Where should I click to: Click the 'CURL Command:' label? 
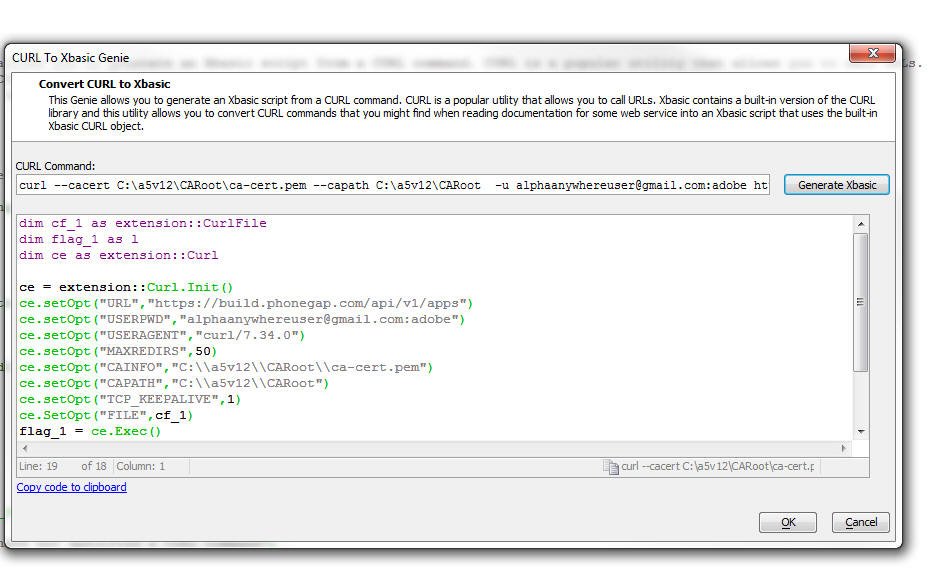coord(55,166)
